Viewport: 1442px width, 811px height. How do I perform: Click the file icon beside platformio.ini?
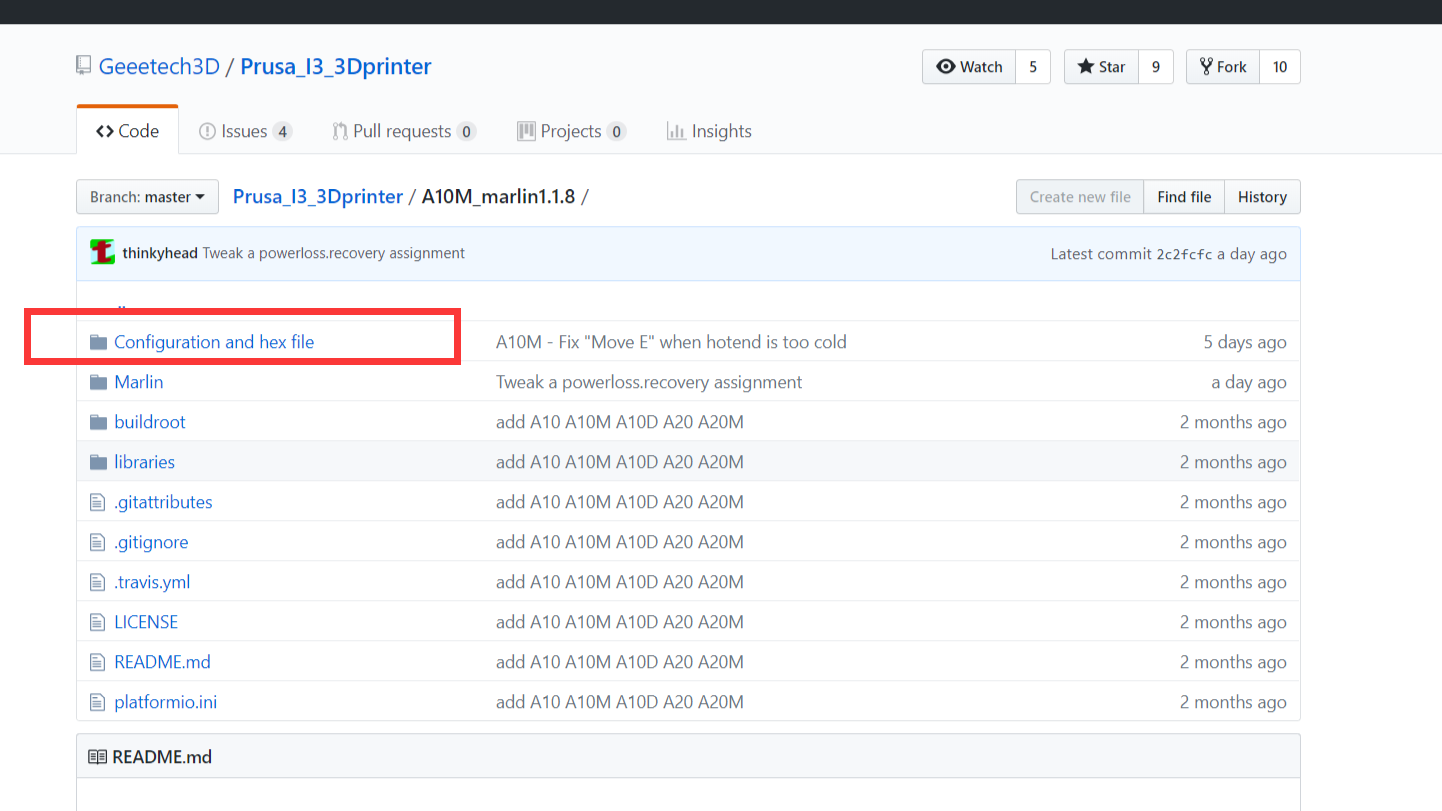[97, 702]
